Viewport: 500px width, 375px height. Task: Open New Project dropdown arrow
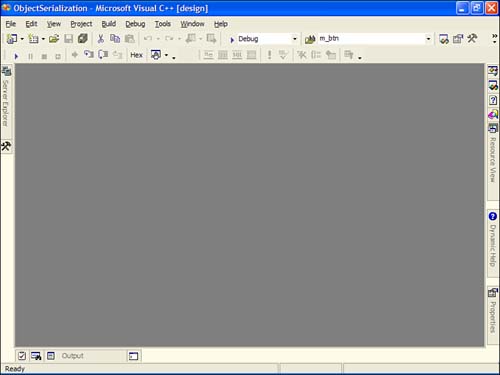click(x=22, y=39)
